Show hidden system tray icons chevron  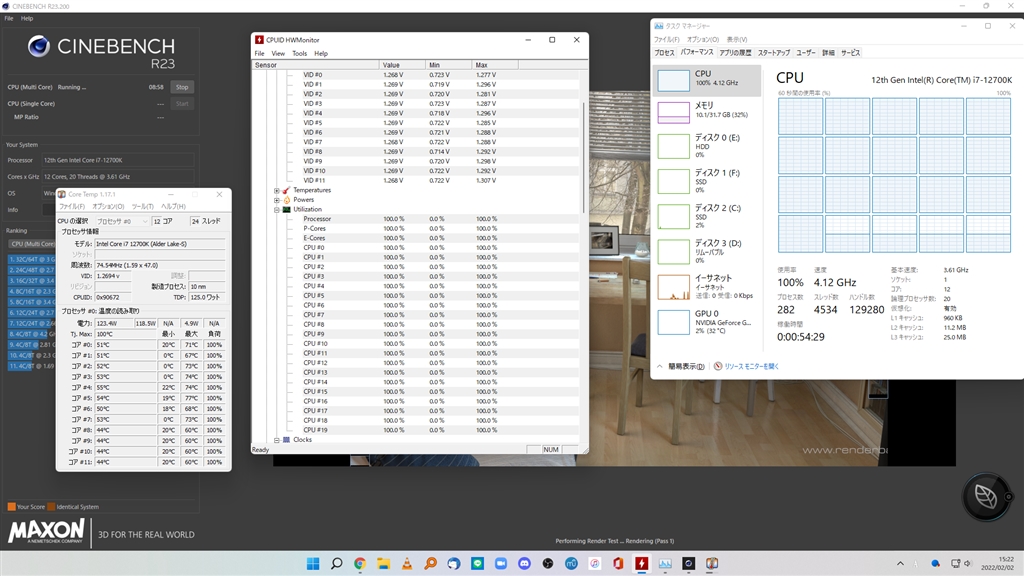click(900, 563)
